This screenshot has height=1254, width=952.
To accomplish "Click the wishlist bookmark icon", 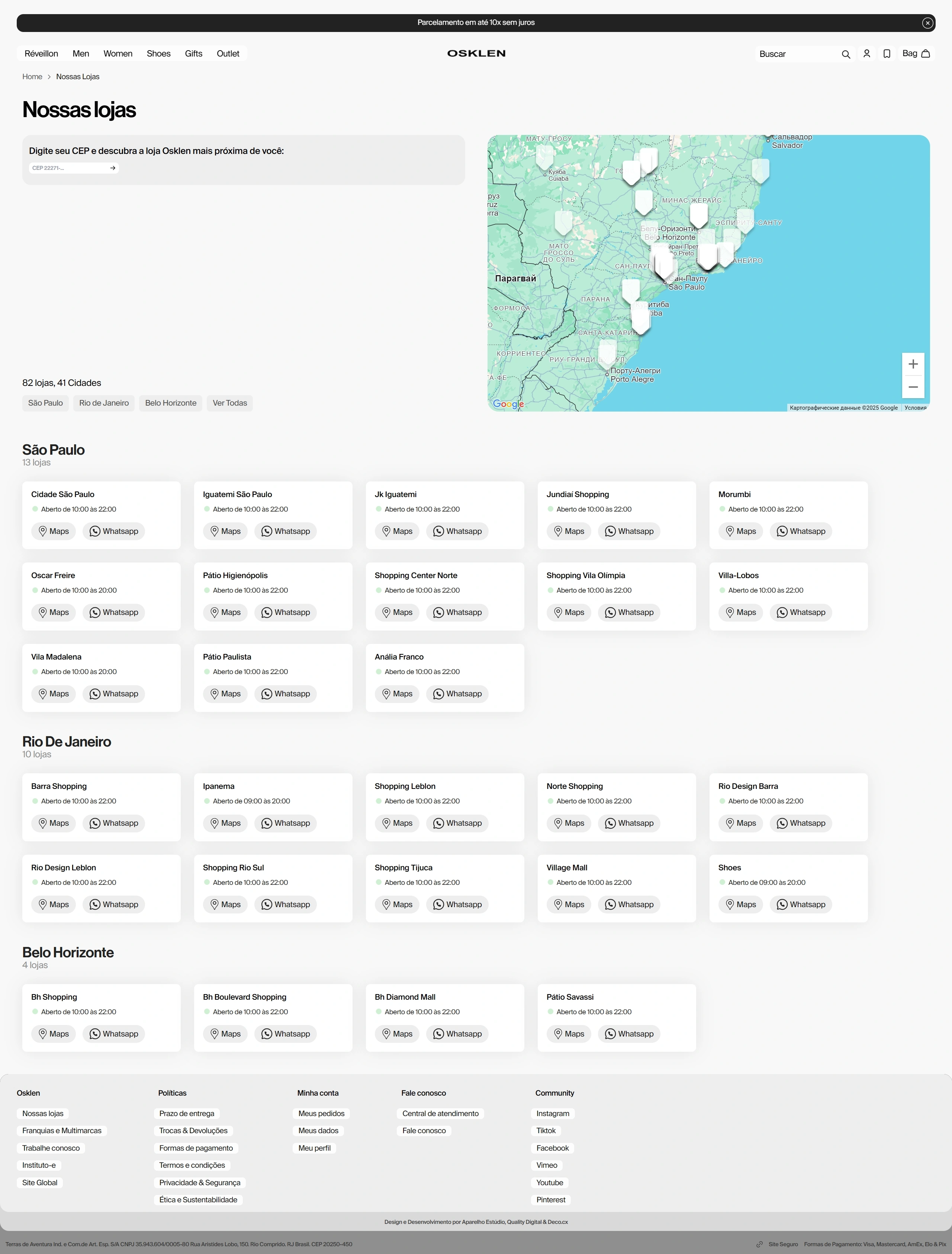I will 887,54.
